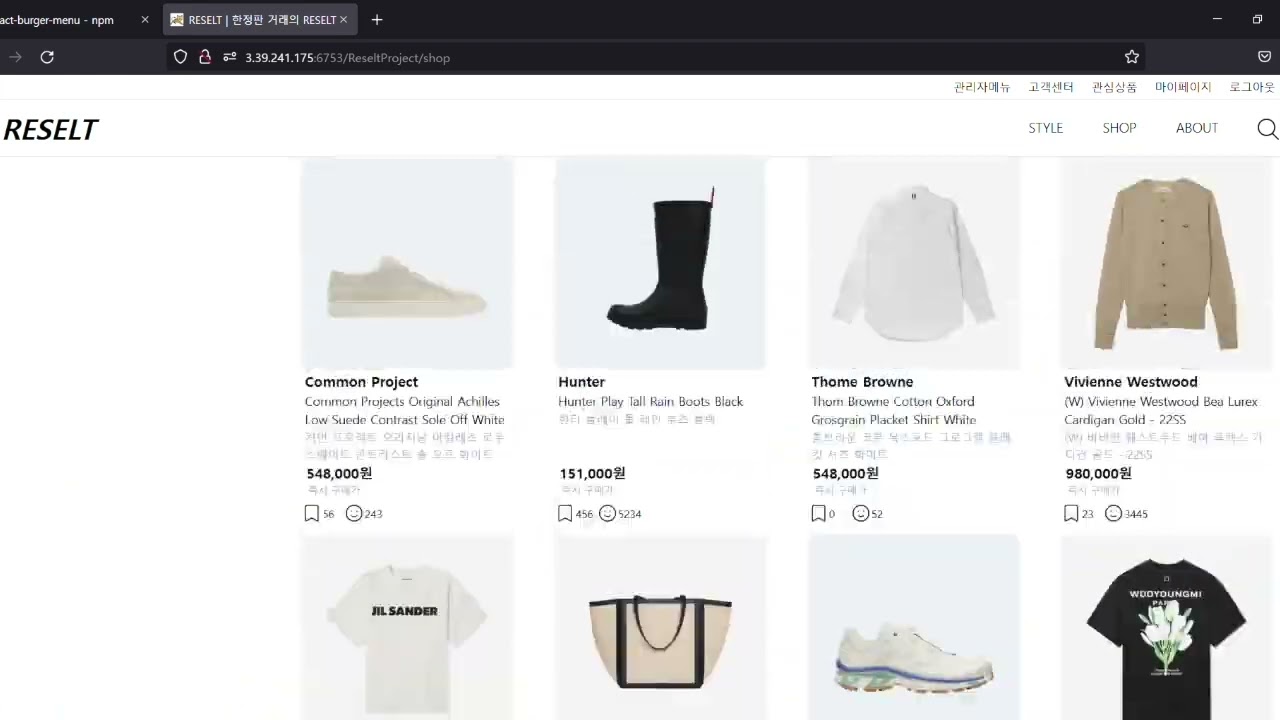Screen dimensions: 1280x720
Task: Bookmark the Common Project sneaker
Action: tap(312, 513)
